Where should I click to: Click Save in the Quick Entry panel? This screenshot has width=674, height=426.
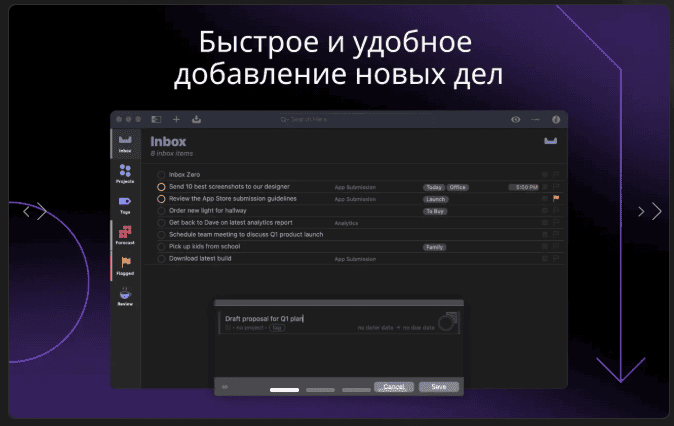point(439,387)
